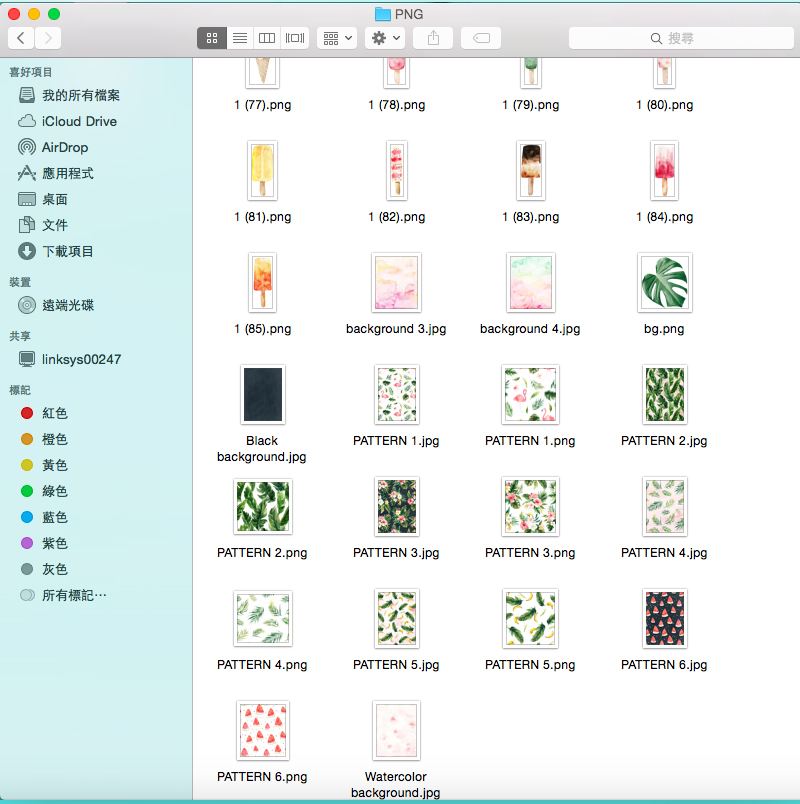The height and width of the screenshot is (804, 800).
Task: Click the search field
Action: [680, 38]
